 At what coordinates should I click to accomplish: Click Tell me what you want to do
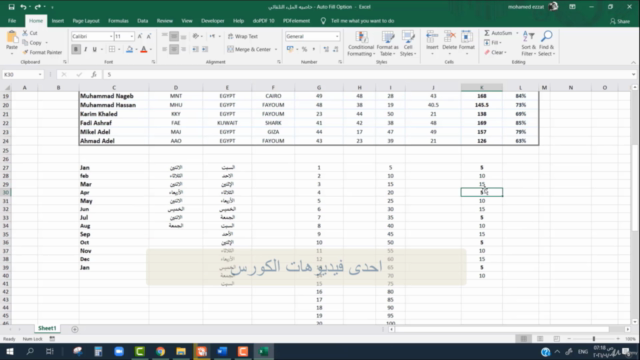point(362,21)
